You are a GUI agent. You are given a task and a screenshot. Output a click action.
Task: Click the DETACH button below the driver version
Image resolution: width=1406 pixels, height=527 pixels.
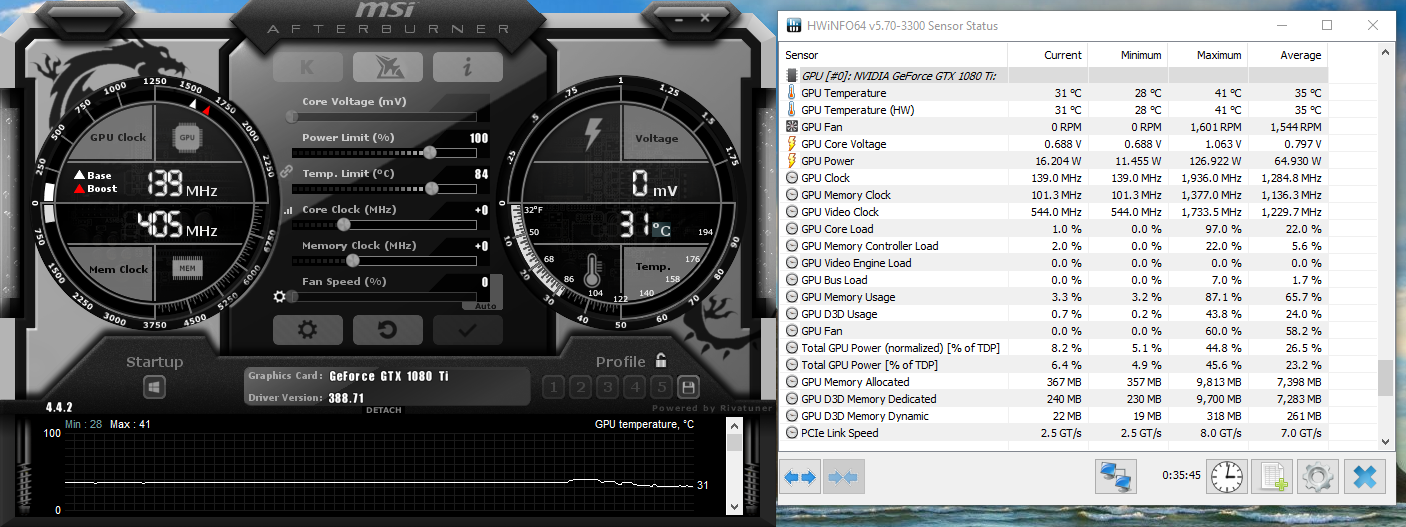coord(384,410)
